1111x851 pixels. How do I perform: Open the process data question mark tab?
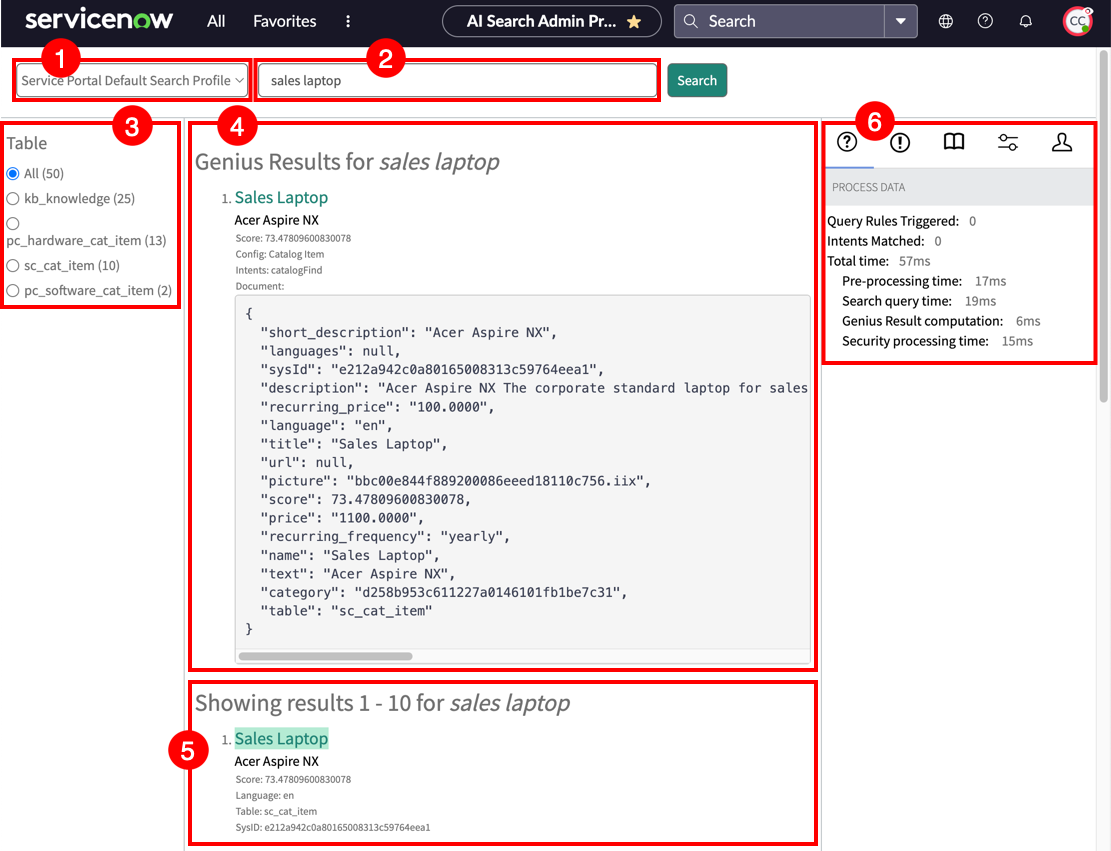tap(847, 142)
